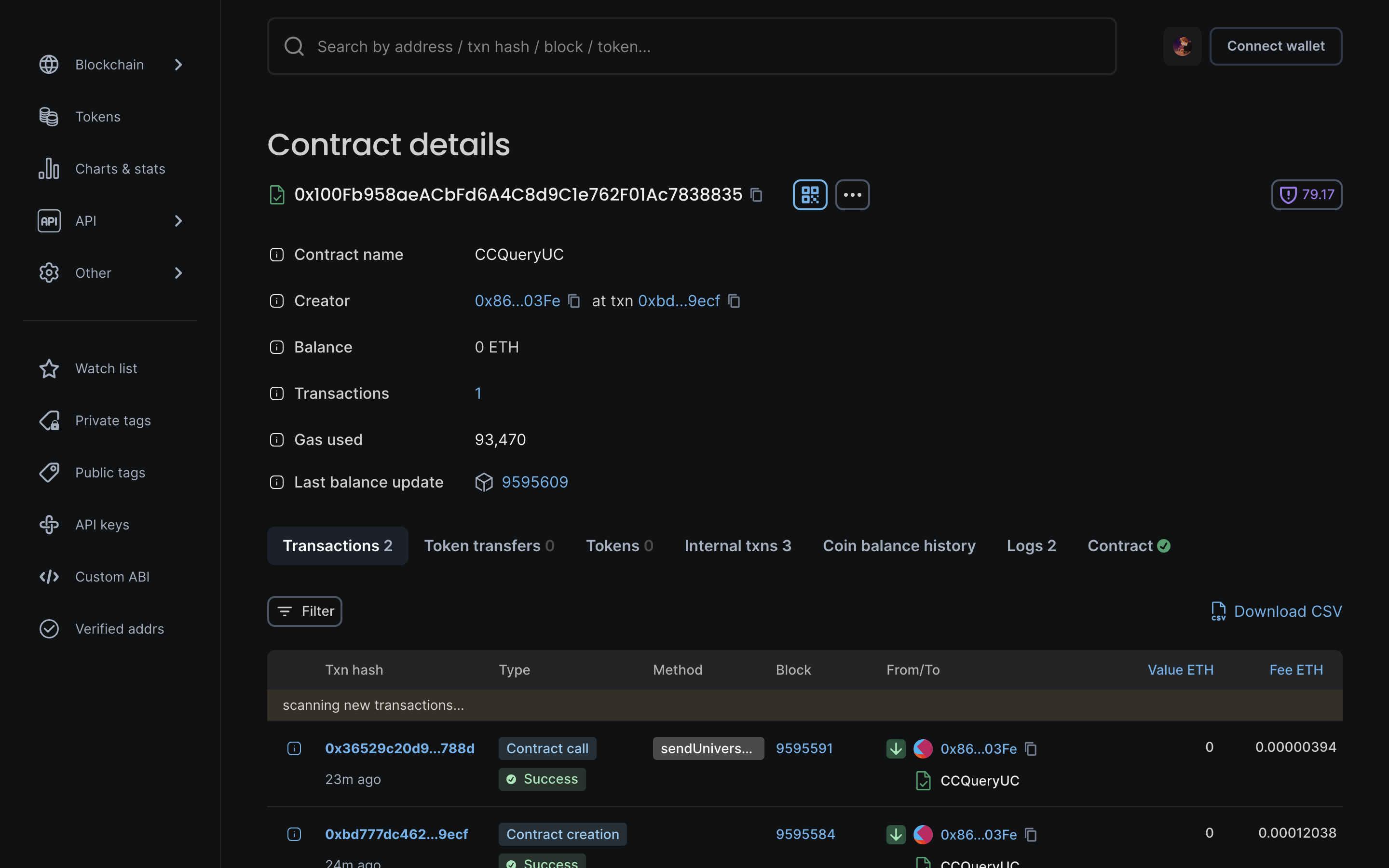
Task: Click the search by address input field
Action: [631, 46]
